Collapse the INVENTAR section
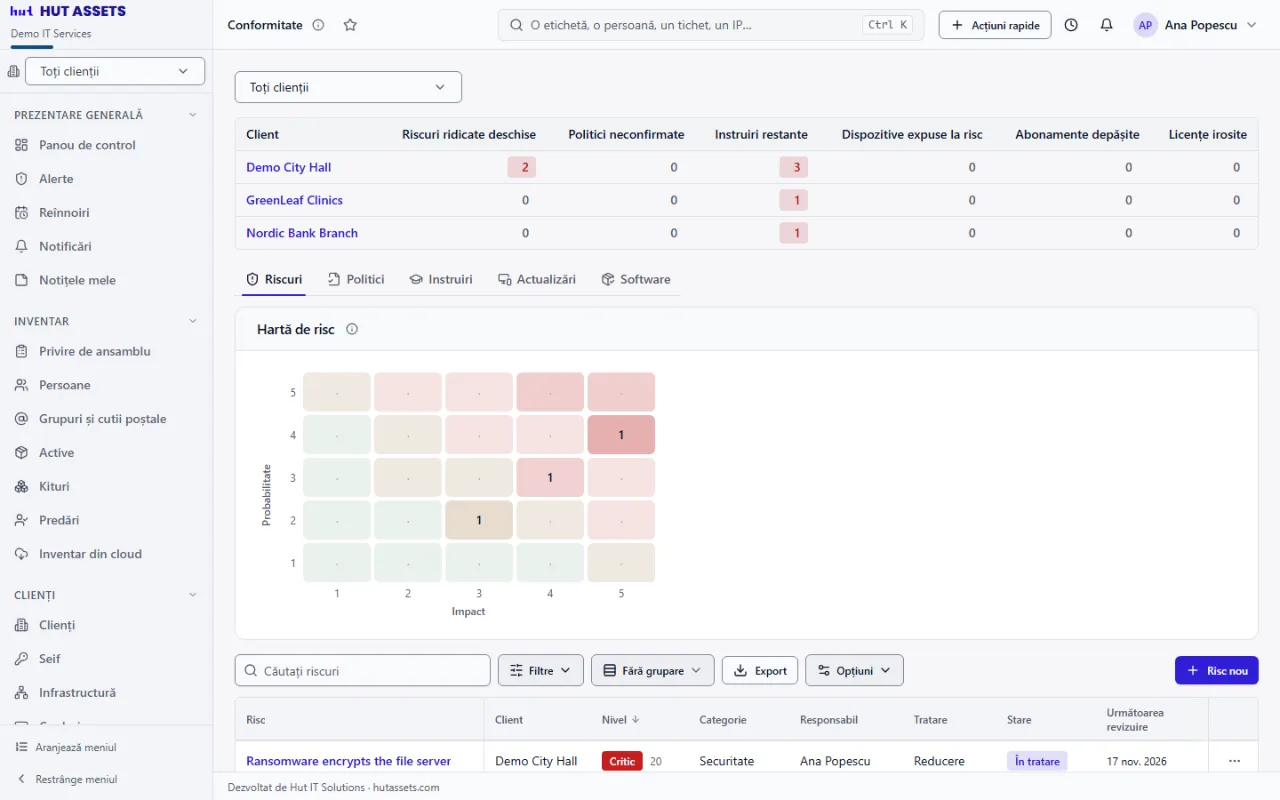Image resolution: width=1280 pixels, height=800 pixels. click(x=193, y=321)
